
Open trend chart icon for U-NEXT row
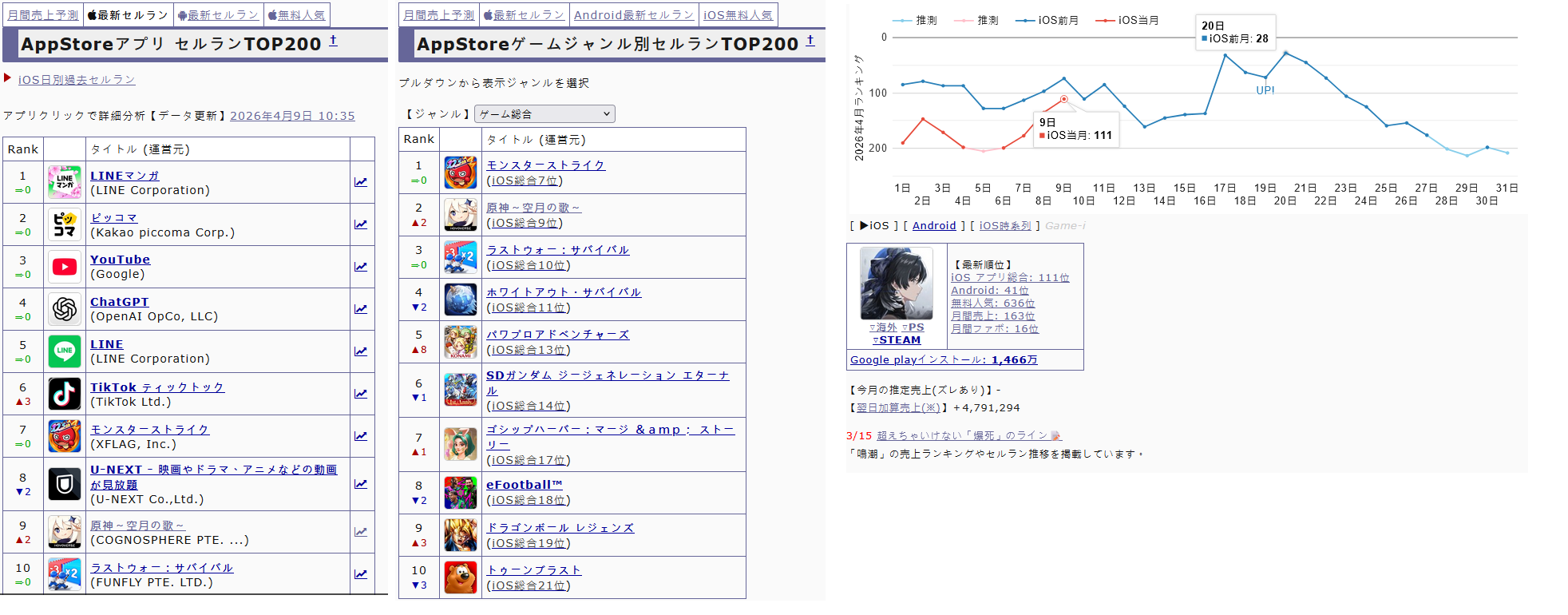[361, 484]
